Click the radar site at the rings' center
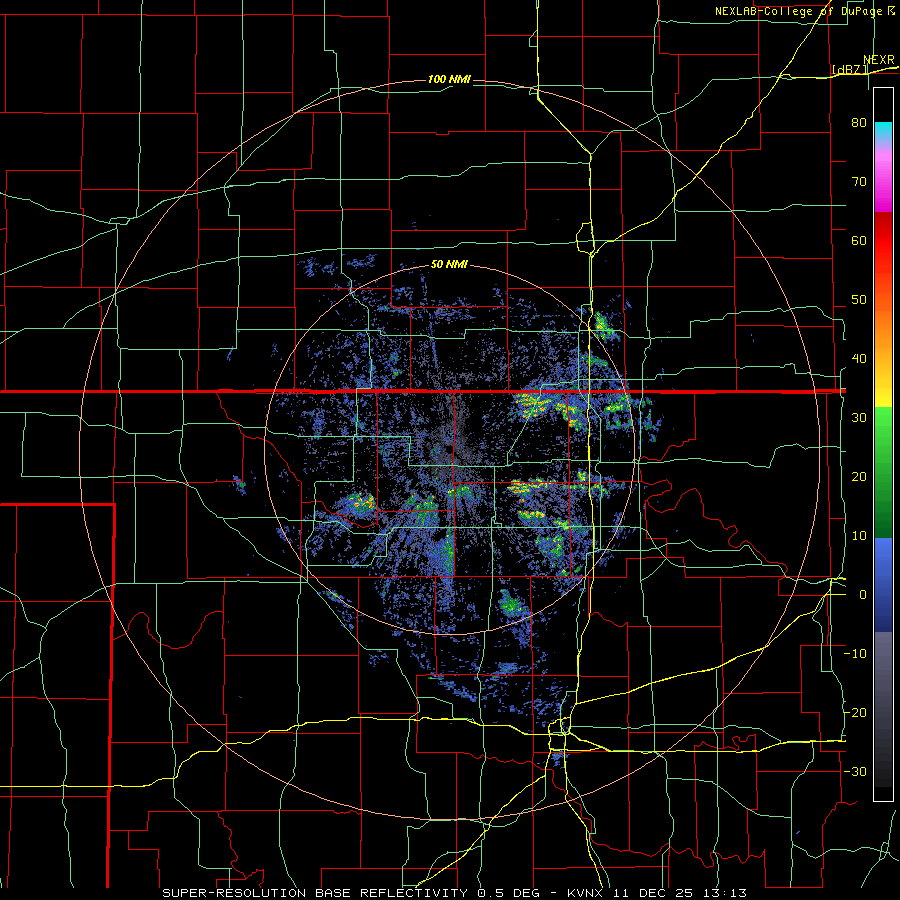900x900 pixels. click(x=449, y=449)
